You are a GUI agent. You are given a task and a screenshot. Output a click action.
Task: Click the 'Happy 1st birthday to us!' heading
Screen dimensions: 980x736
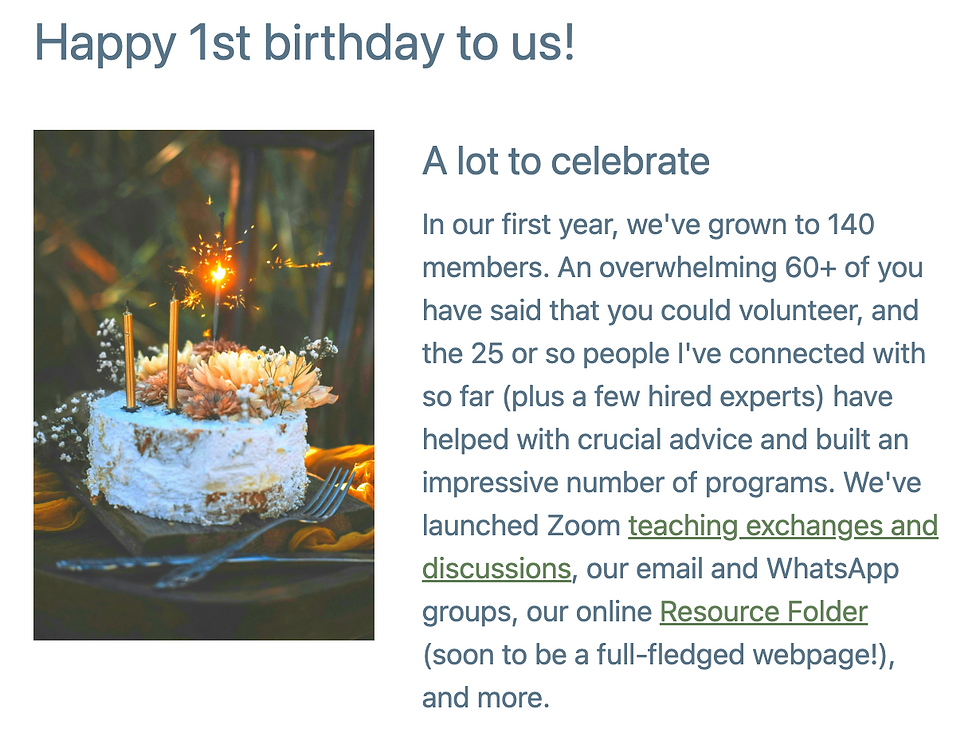304,44
